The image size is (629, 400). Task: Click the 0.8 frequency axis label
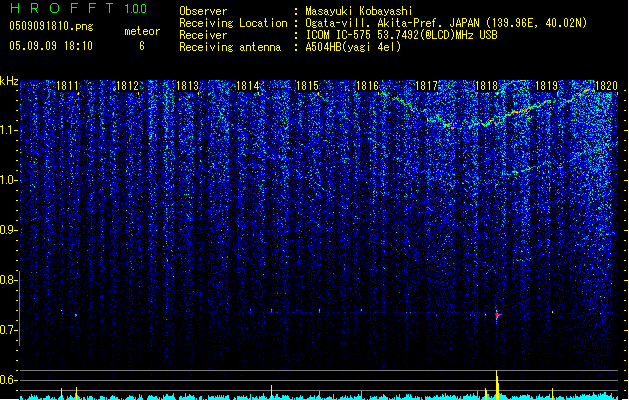[x=9, y=280]
